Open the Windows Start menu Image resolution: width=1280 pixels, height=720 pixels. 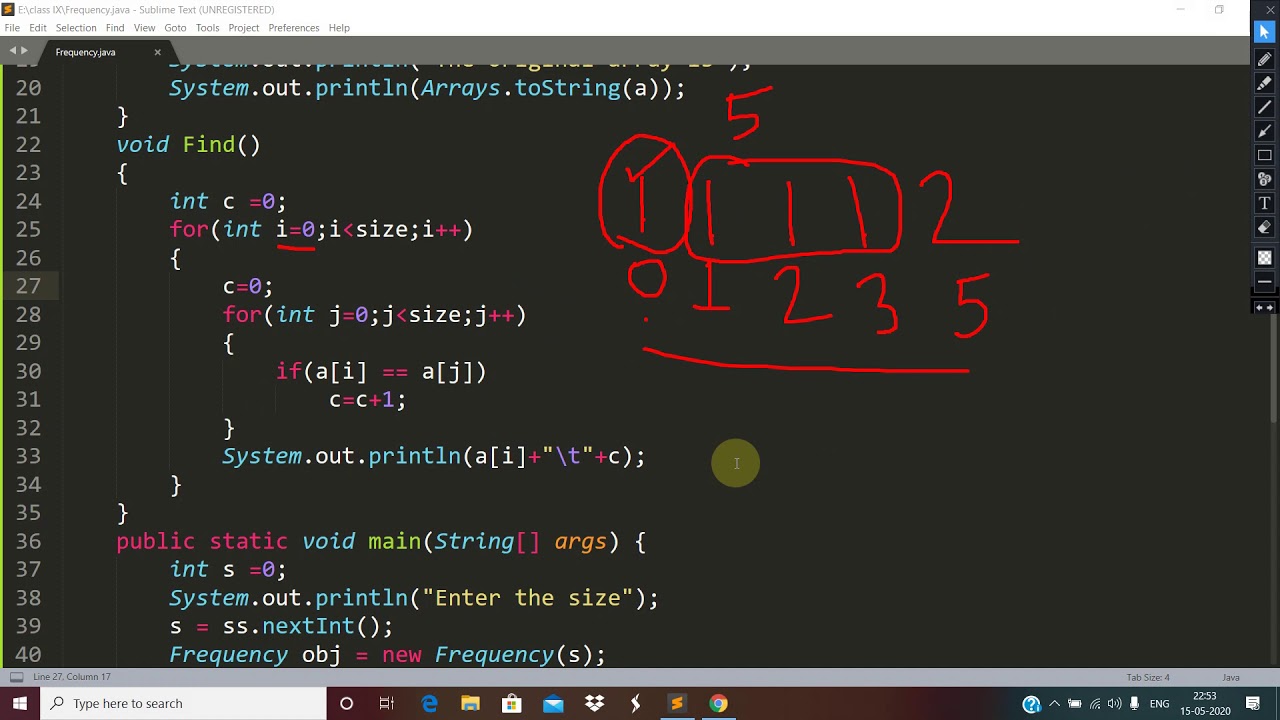click(19, 703)
